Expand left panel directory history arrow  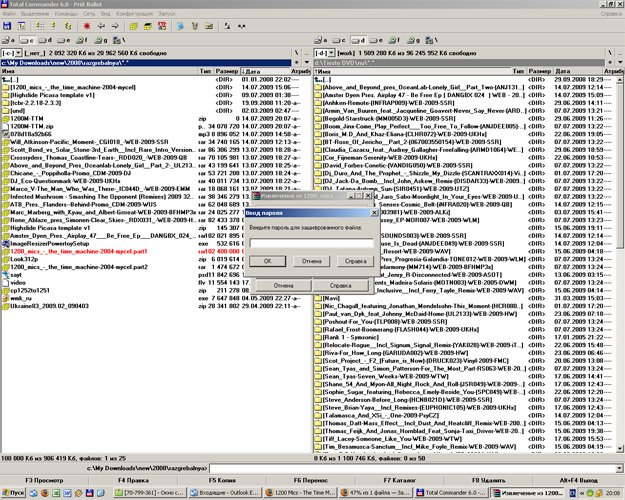(x=307, y=63)
